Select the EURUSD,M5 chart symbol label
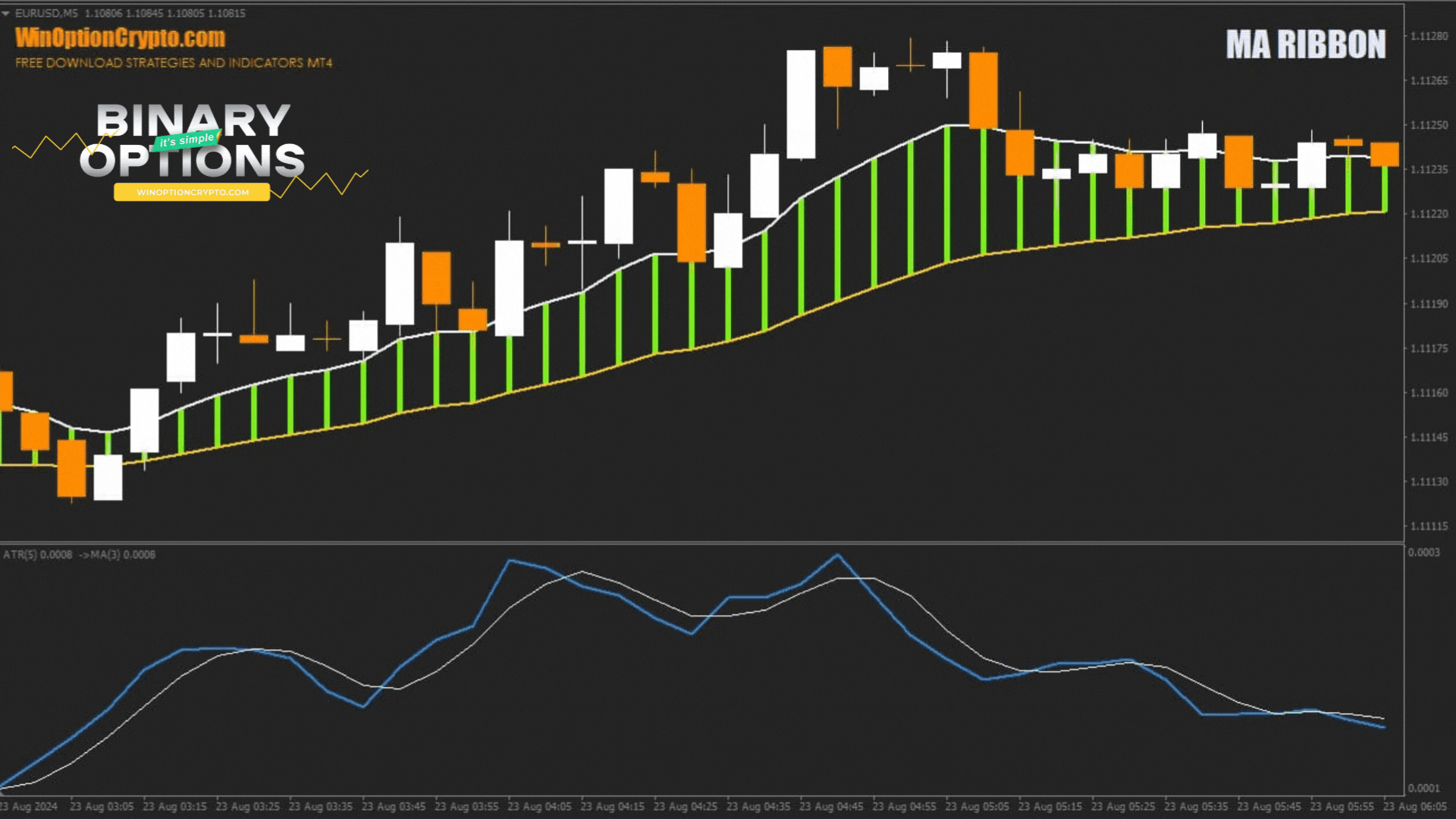Image resolution: width=1456 pixels, height=819 pixels. pos(46,12)
